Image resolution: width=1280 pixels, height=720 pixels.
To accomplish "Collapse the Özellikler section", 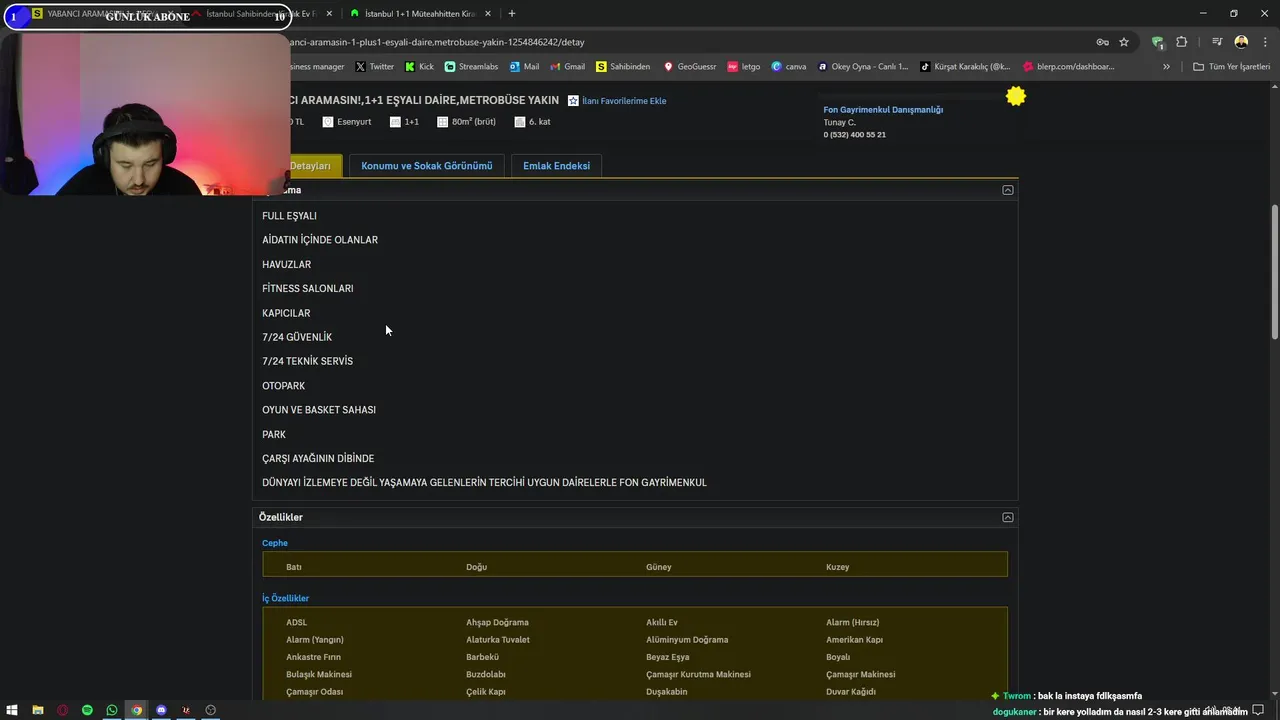I will tap(1008, 517).
